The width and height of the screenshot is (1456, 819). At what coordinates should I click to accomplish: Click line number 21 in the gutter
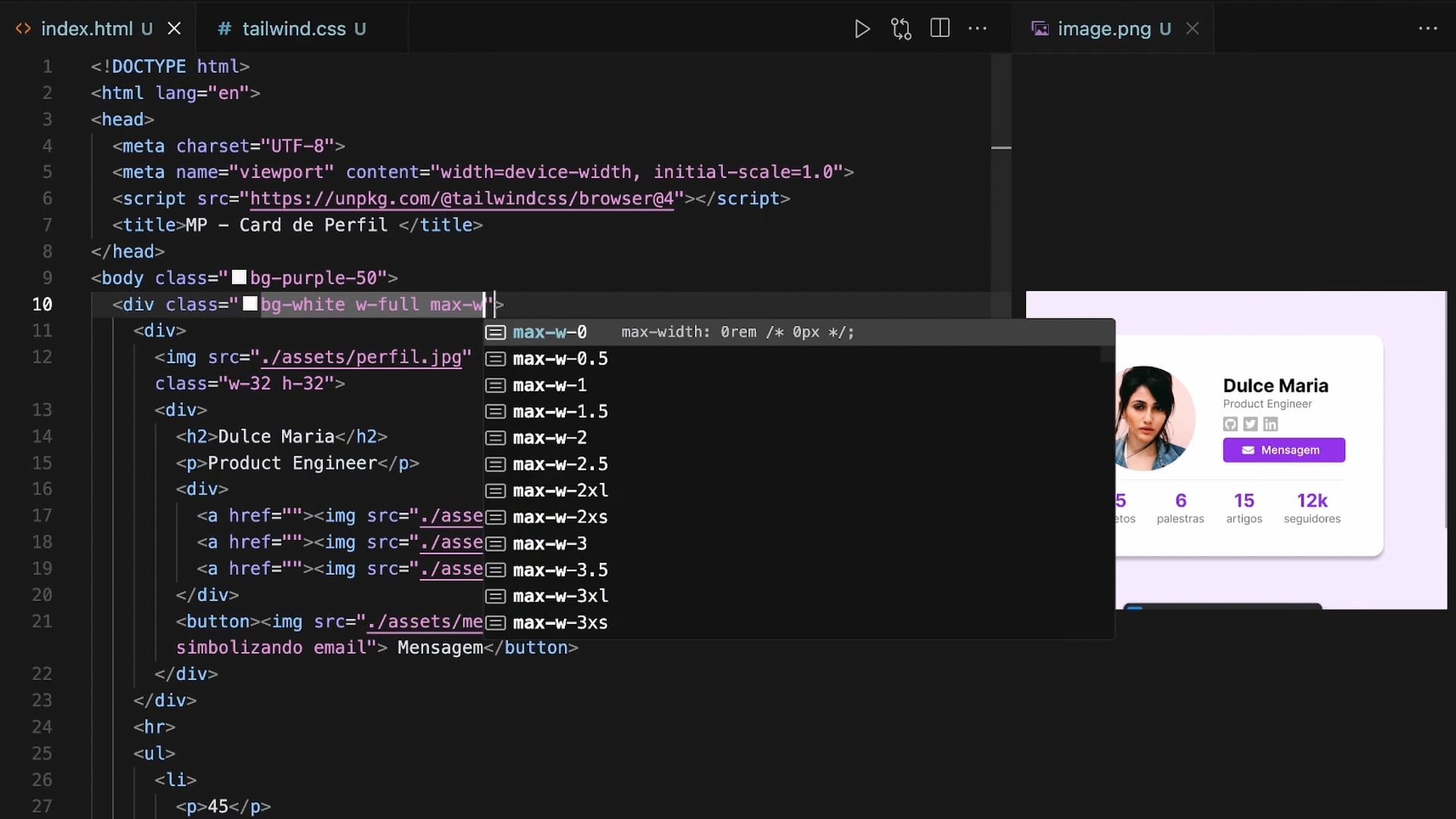[x=42, y=621]
